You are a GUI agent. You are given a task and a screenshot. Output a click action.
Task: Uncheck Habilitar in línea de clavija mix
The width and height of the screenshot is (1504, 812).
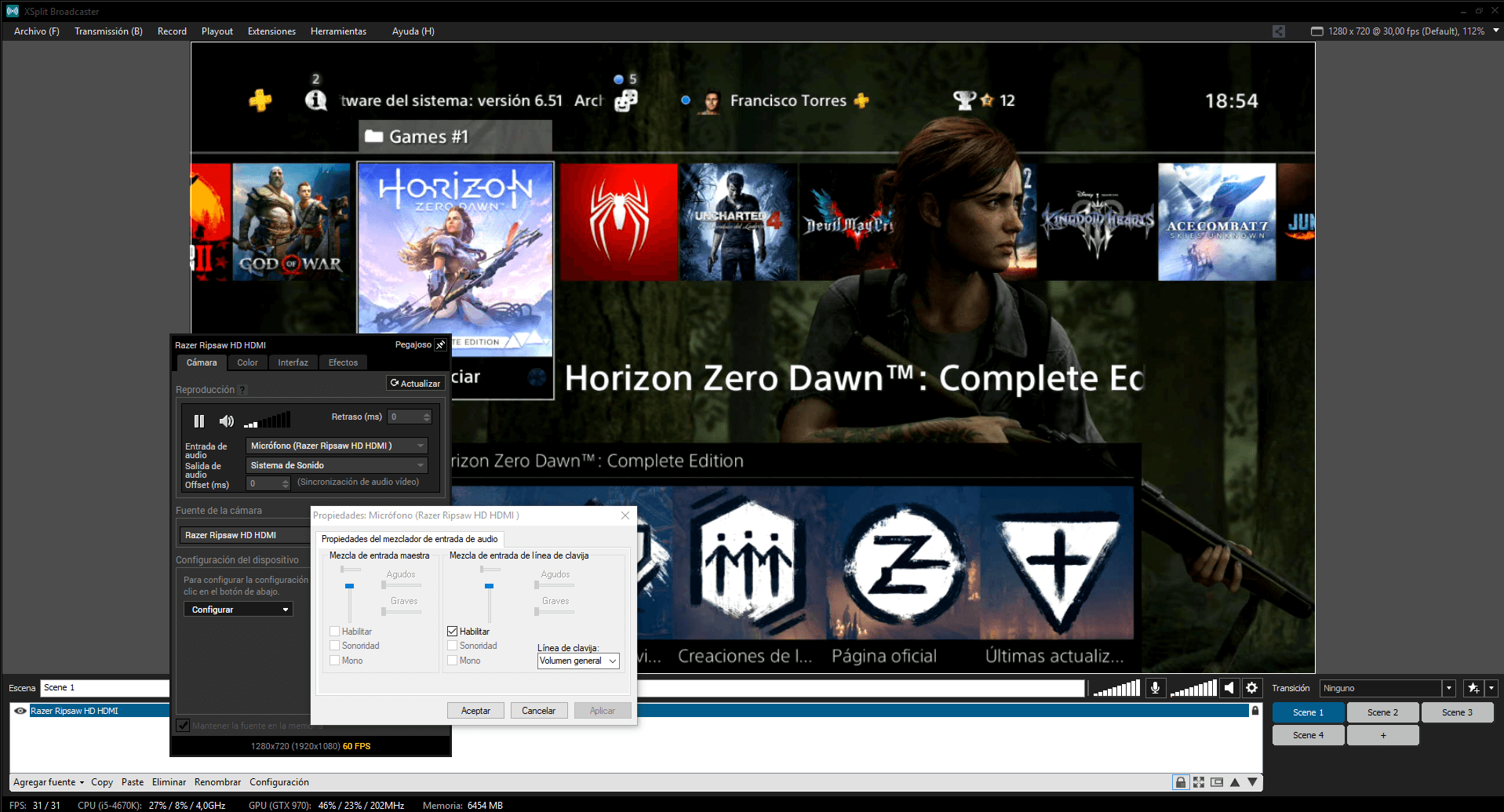[x=452, y=632]
